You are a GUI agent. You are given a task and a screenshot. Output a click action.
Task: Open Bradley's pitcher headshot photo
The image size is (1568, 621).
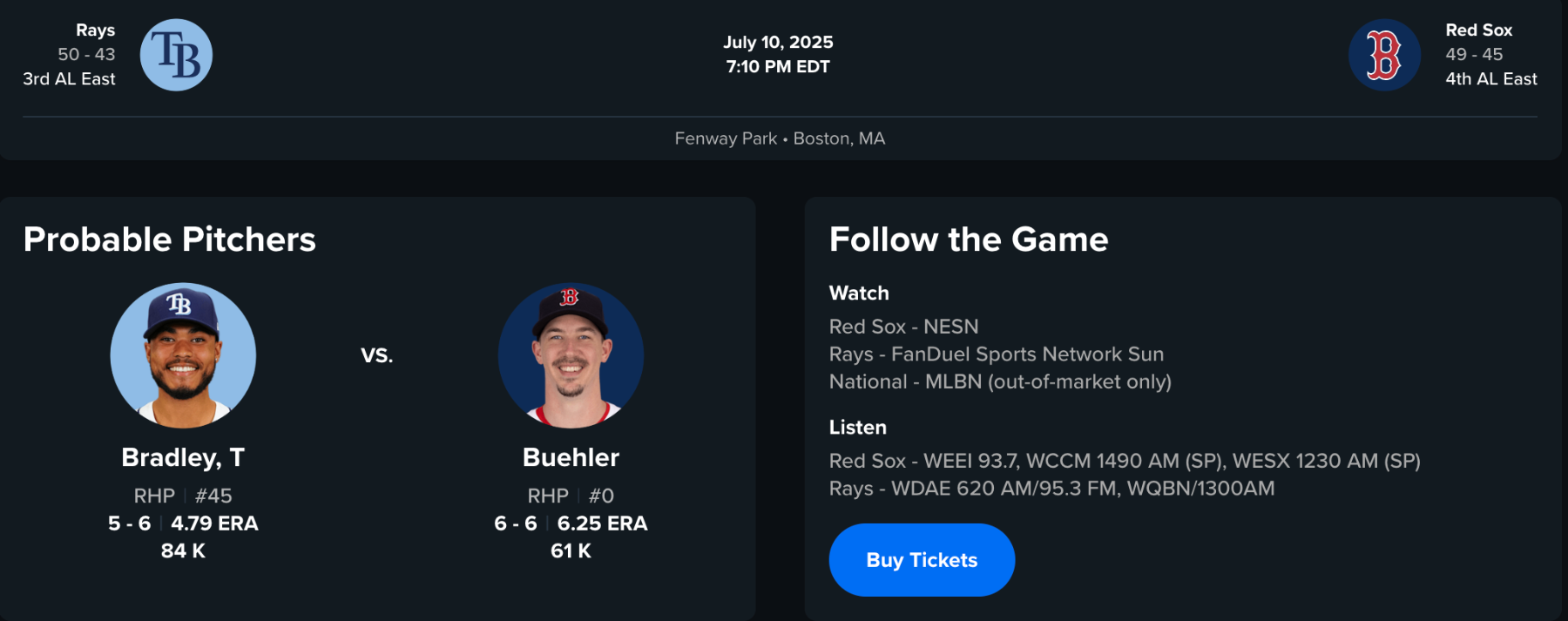183,355
